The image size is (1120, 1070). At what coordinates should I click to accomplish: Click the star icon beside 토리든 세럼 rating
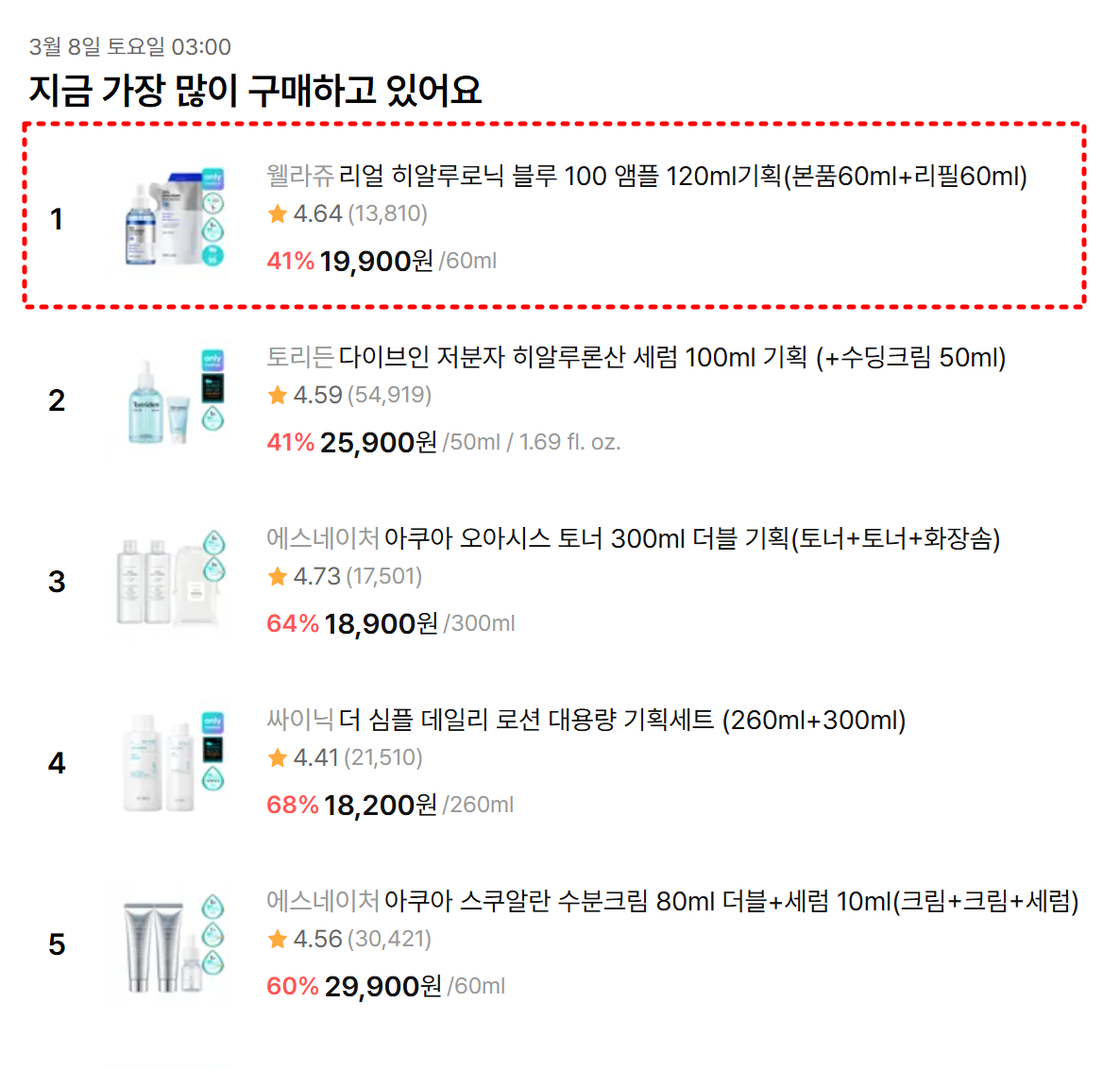click(276, 396)
